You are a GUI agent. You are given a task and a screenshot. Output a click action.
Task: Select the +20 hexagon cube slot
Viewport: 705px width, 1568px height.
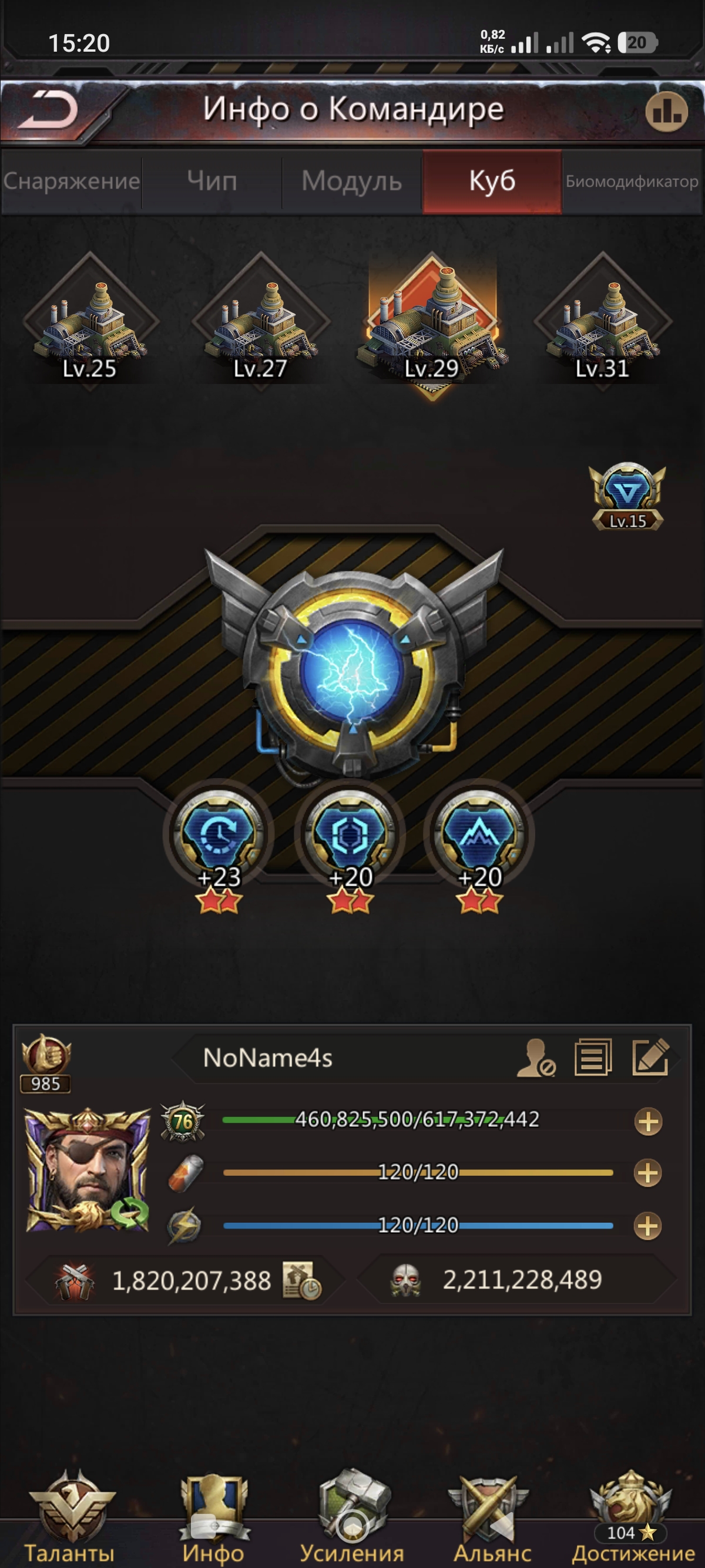350,843
